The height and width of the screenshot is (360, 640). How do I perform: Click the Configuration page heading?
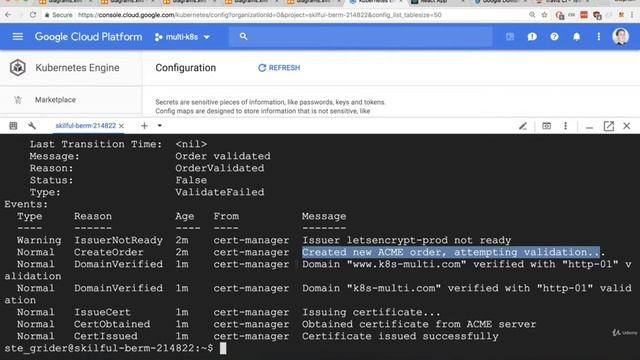click(x=186, y=68)
